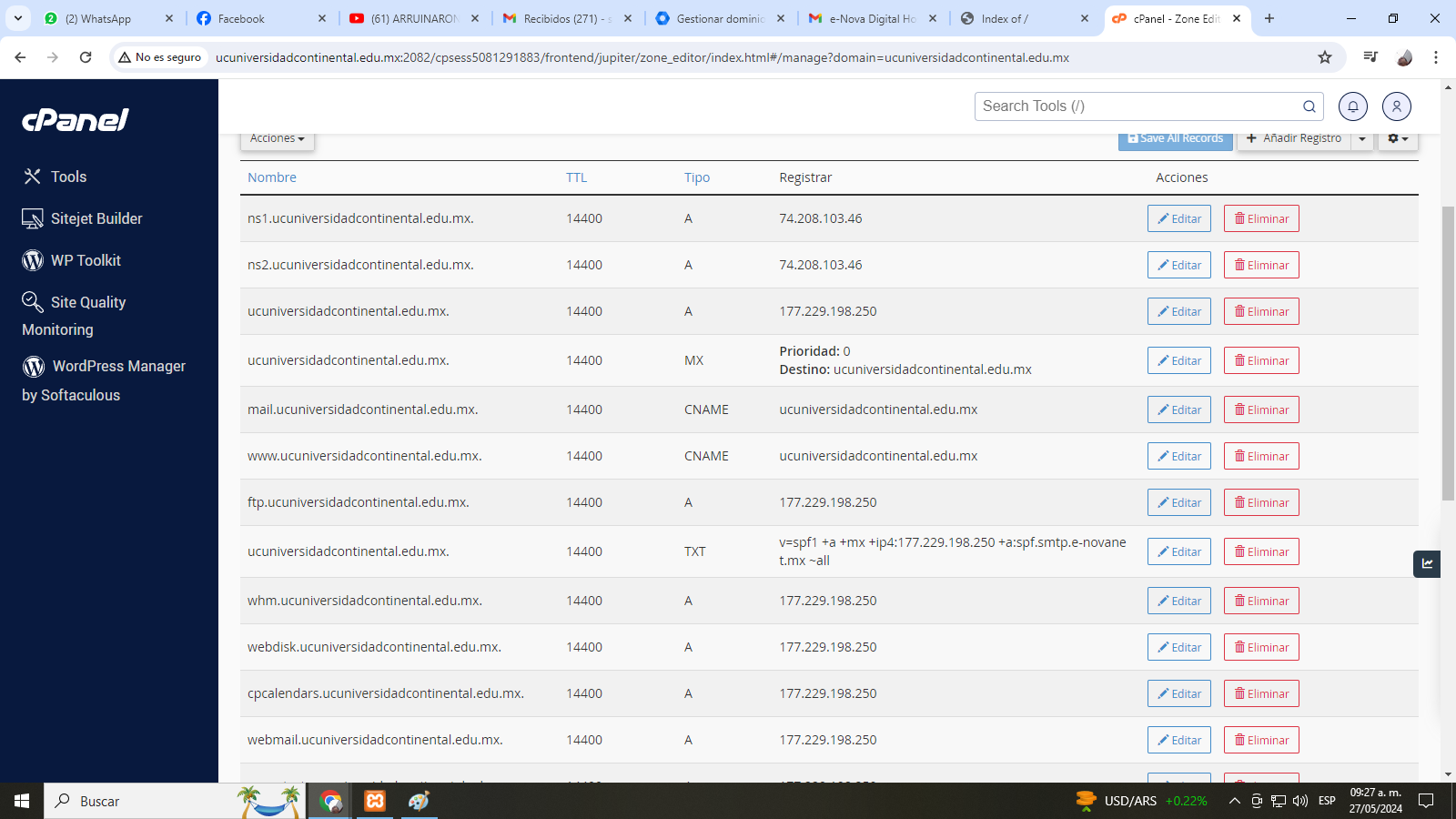
Task: Expand the Añadir Registro dropdown arrow
Action: (x=1362, y=139)
